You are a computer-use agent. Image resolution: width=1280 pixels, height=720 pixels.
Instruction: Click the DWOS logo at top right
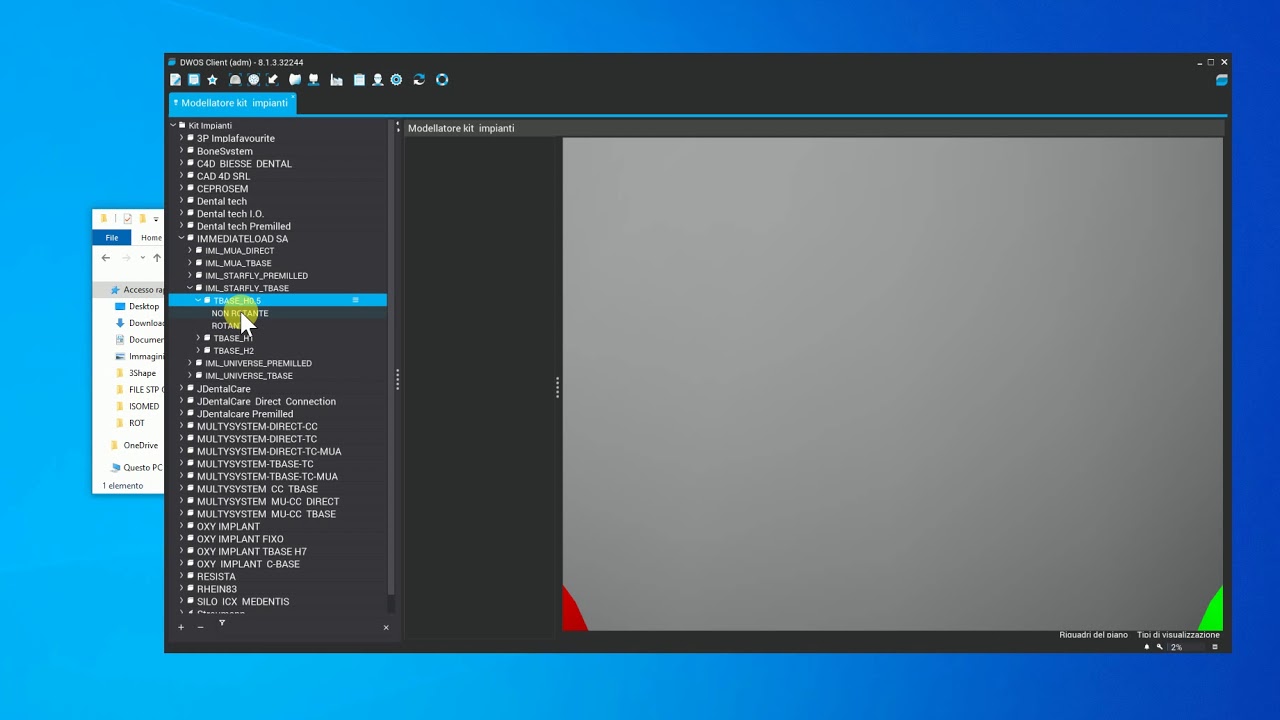click(x=1221, y=80)
